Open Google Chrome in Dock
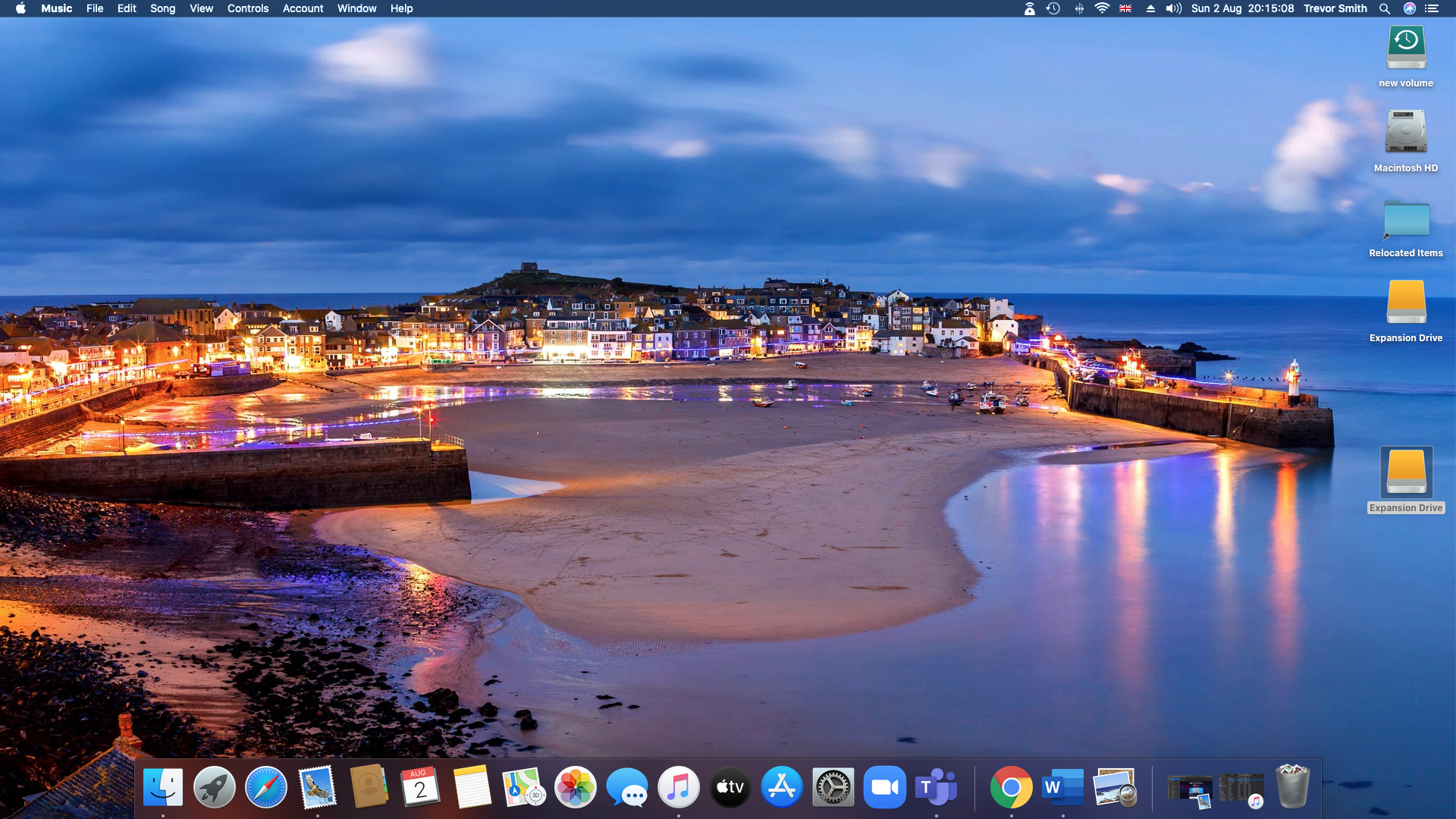The image size is (1456, 819). point(1011,787)
